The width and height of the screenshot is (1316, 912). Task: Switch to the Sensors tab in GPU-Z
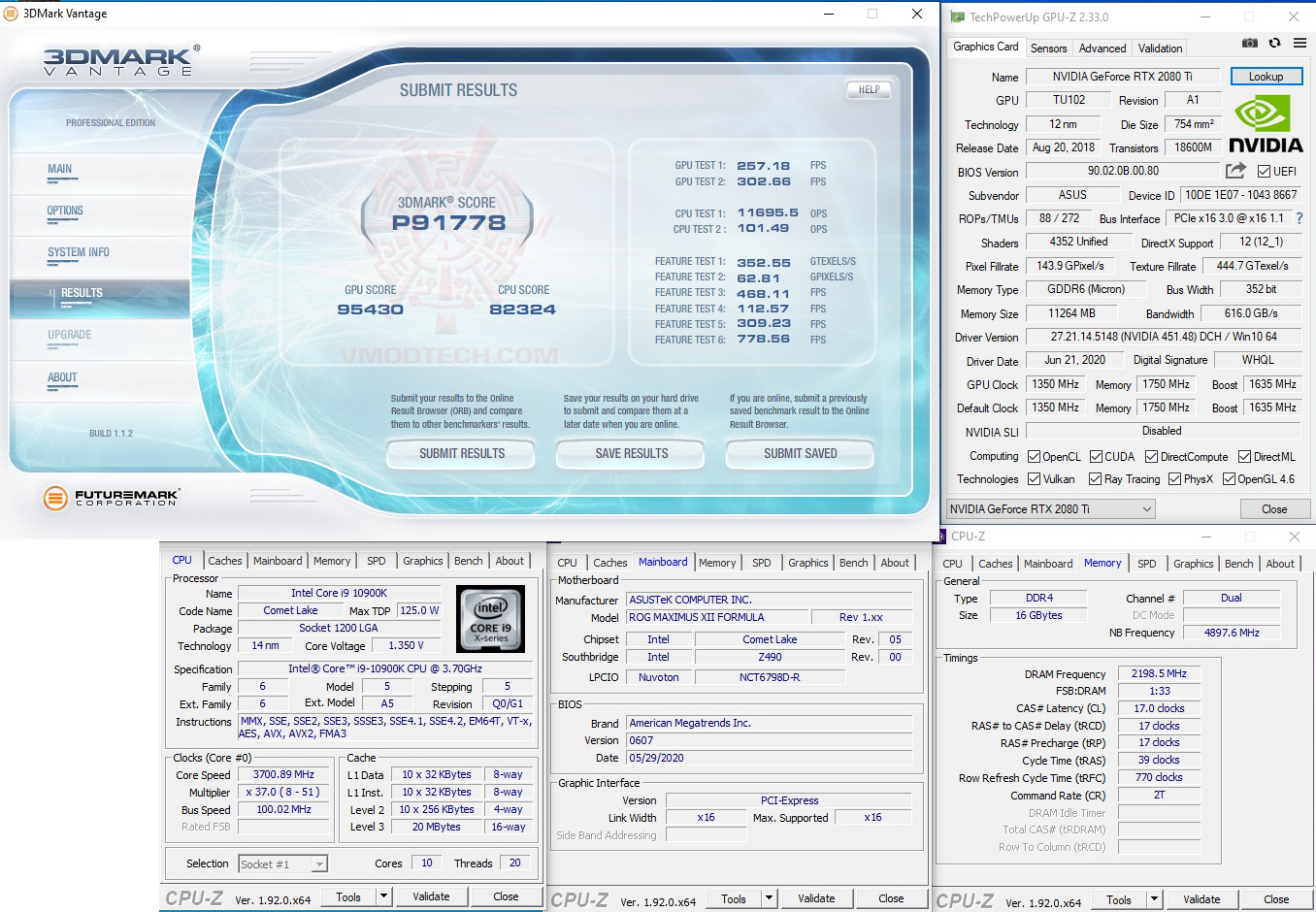[1048, 48]
